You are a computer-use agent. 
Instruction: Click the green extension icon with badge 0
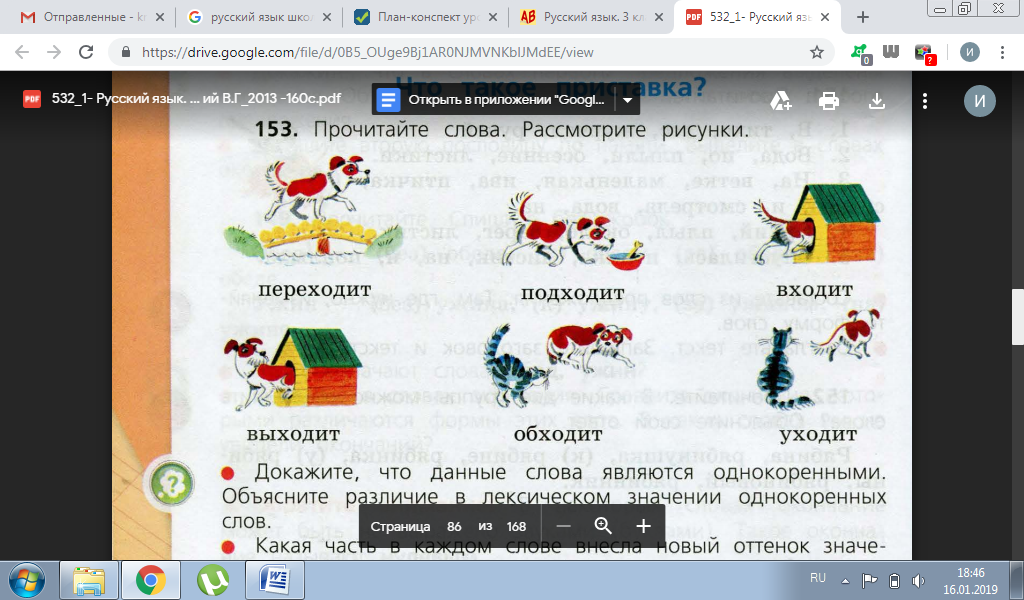pyautogui.click(x=861, y=54)
